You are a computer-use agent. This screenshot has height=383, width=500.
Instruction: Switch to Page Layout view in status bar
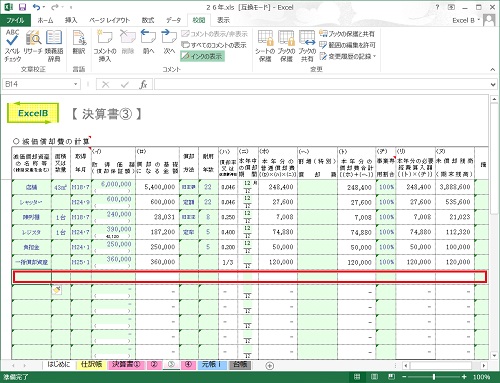pos(374,377)
